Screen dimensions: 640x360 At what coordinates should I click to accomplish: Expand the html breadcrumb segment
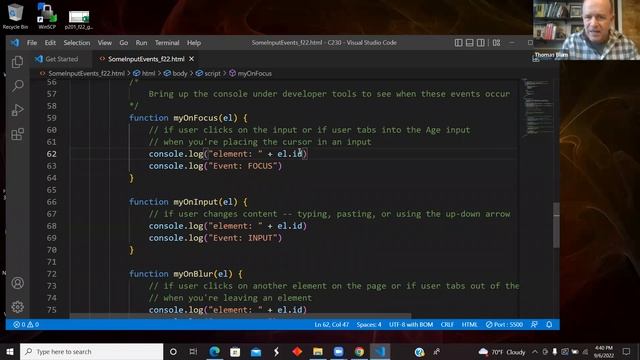144,73
